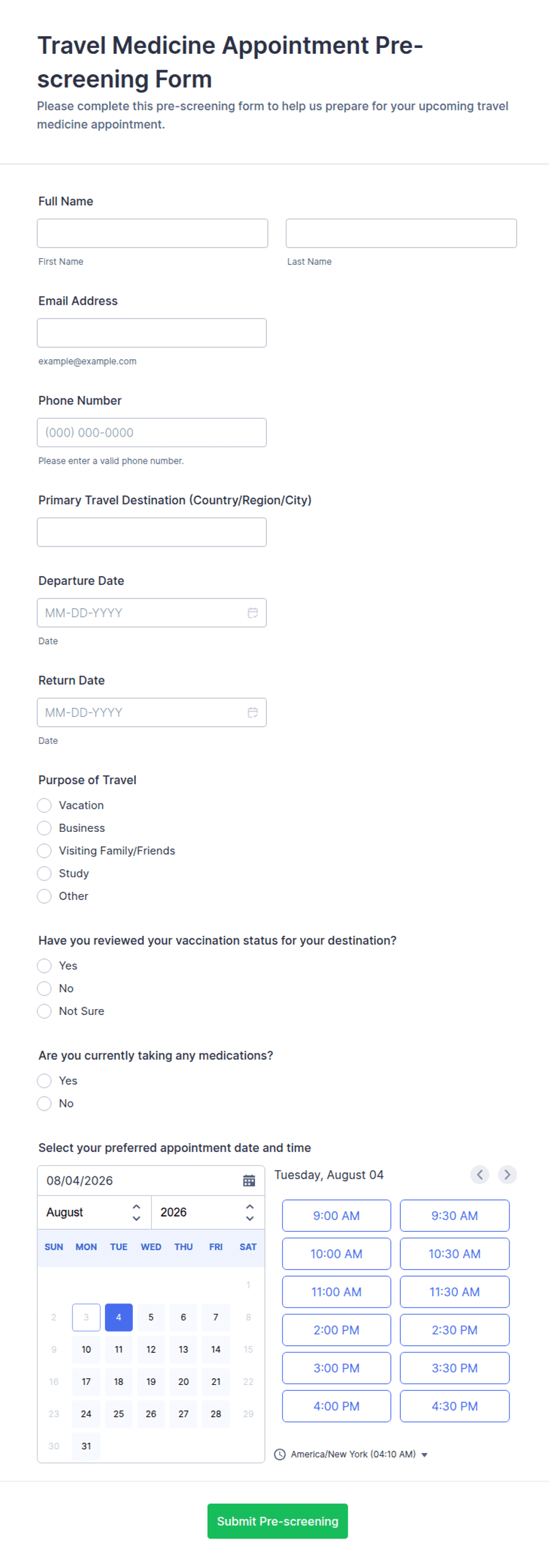549x1568 pixels.
Task: Focus the First Name input field
Action: [152, 233]
